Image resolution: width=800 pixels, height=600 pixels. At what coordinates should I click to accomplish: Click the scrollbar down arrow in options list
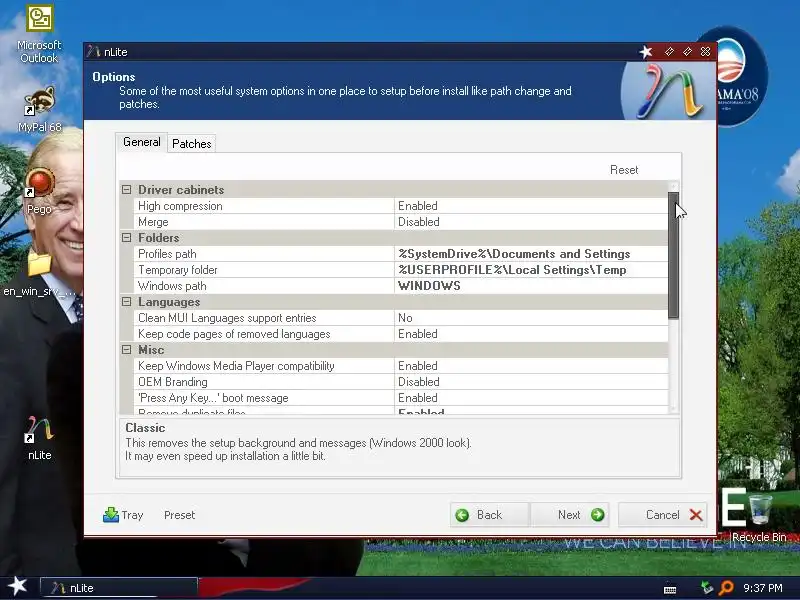tap(673, 408)
